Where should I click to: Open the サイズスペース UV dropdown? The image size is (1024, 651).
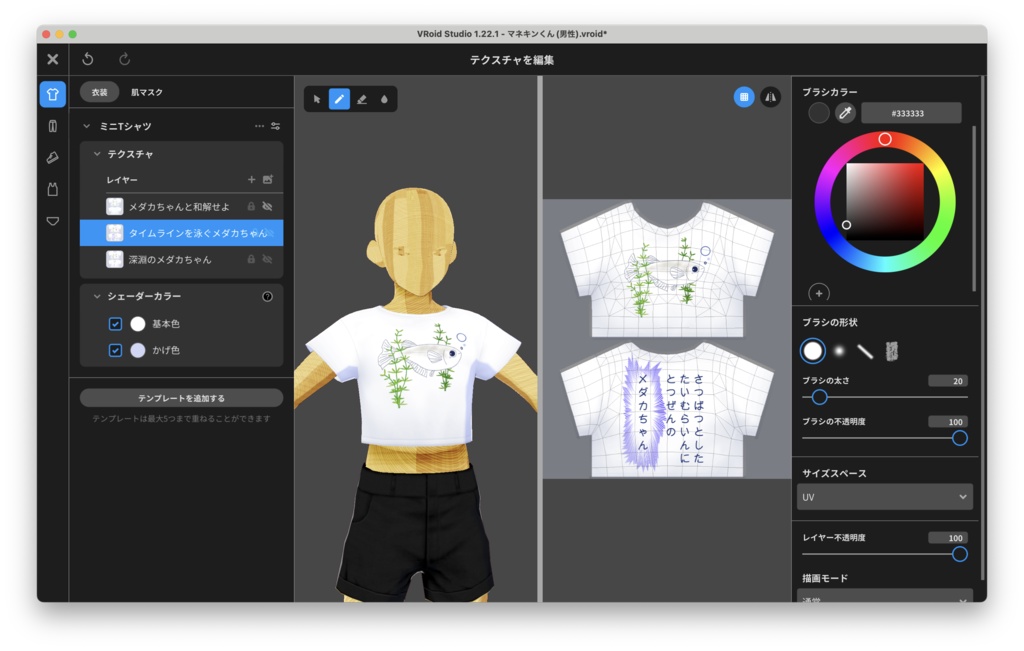point(884,497)
